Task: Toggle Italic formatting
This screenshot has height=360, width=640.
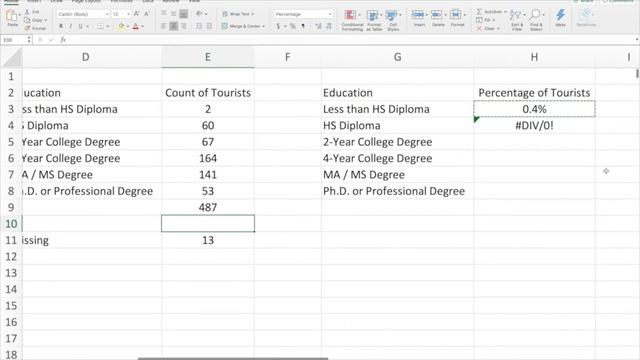Action: point(71,26)
